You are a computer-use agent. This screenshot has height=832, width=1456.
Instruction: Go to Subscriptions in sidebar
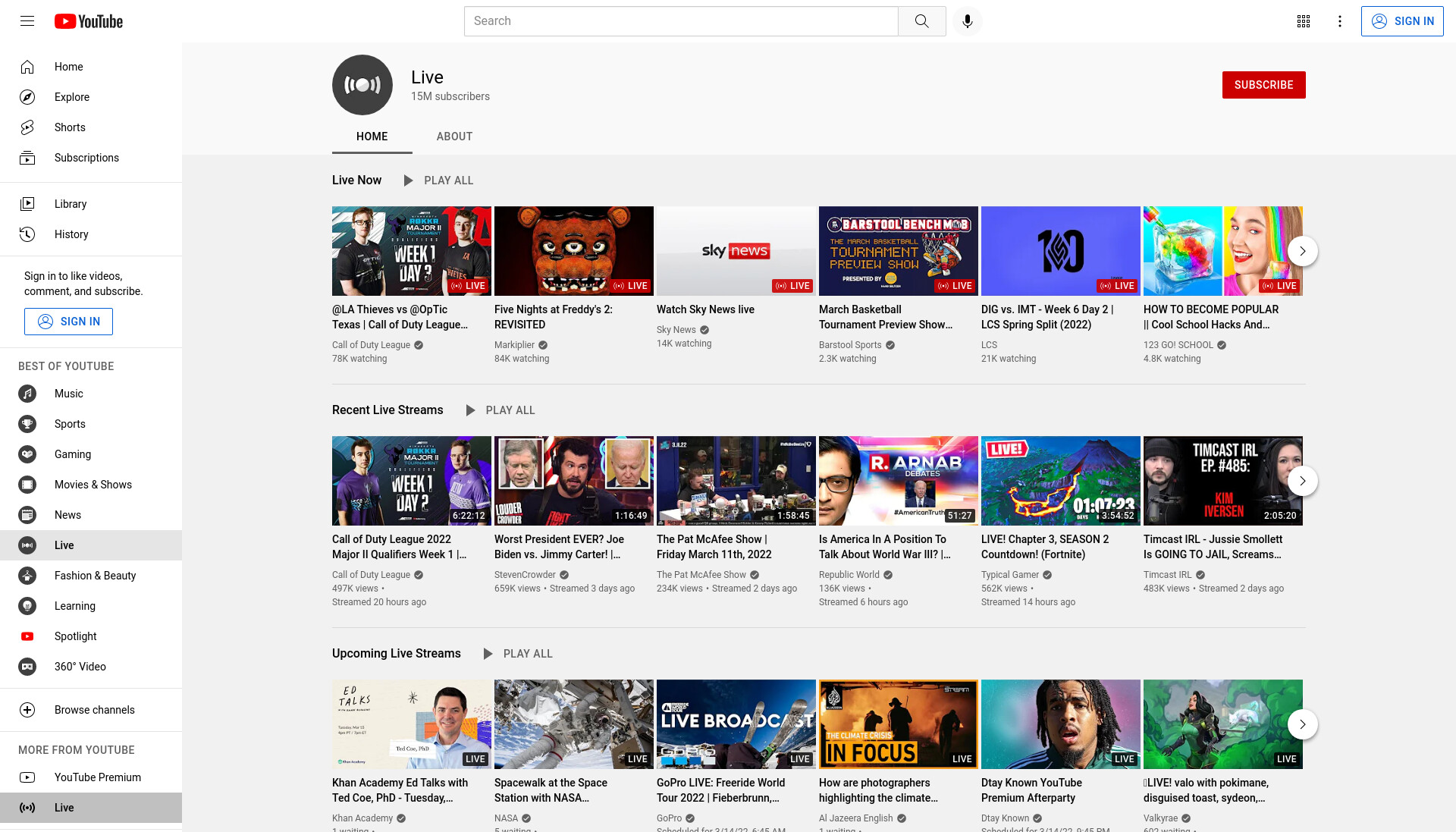coord(91,158)
